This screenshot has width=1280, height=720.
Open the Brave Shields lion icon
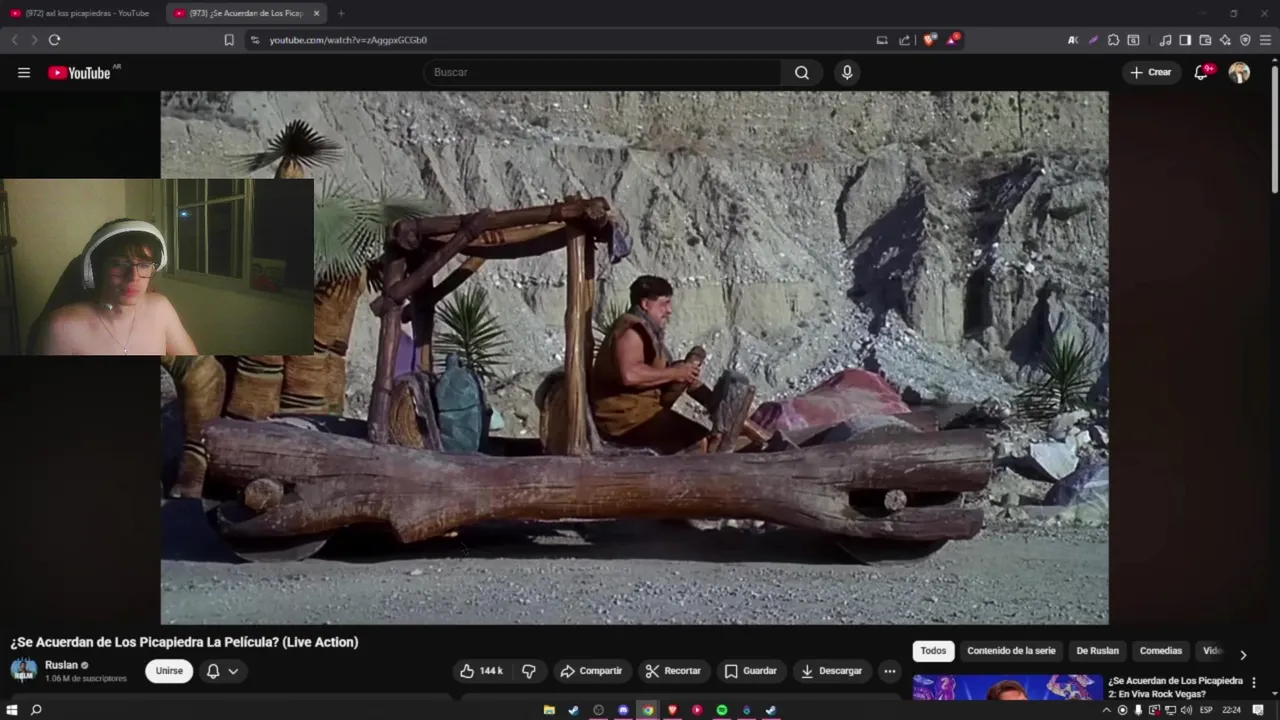(929, 40)
